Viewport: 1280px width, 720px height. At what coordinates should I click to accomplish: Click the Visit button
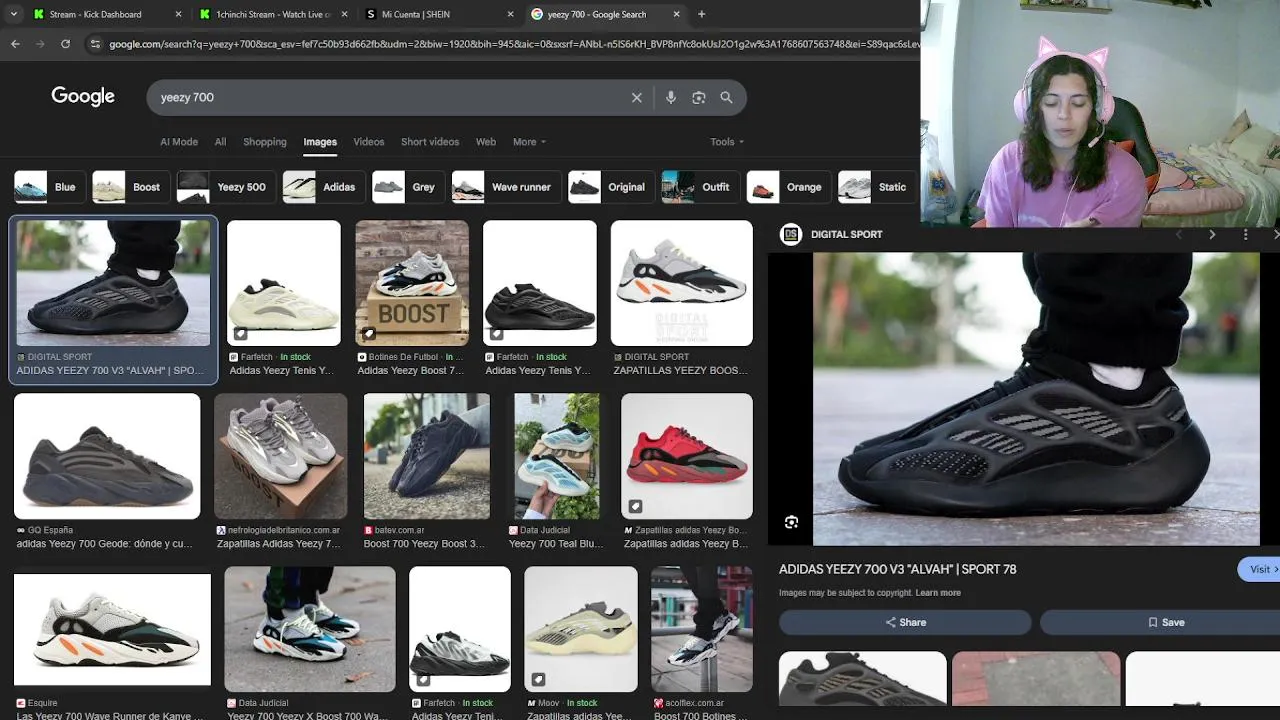pos(1260,569)
